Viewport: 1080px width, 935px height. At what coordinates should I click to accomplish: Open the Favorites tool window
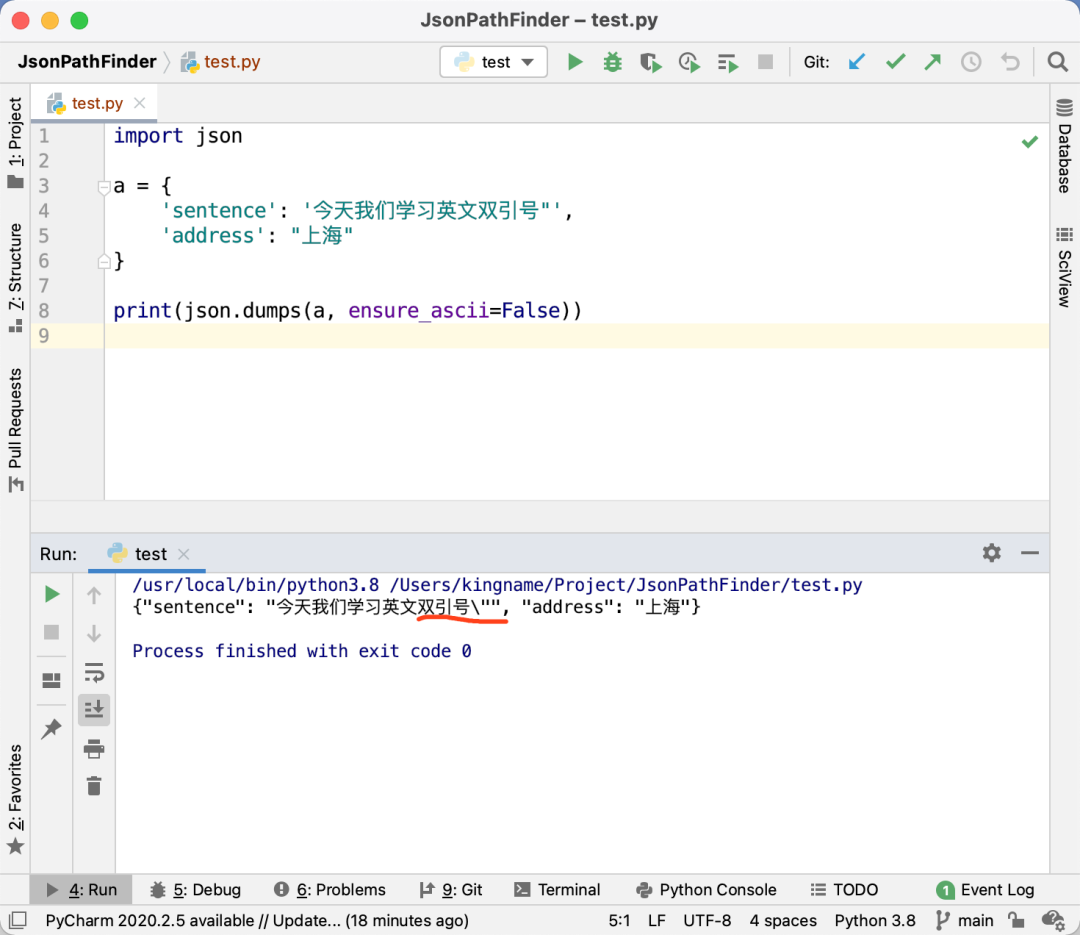coord(15,799)
